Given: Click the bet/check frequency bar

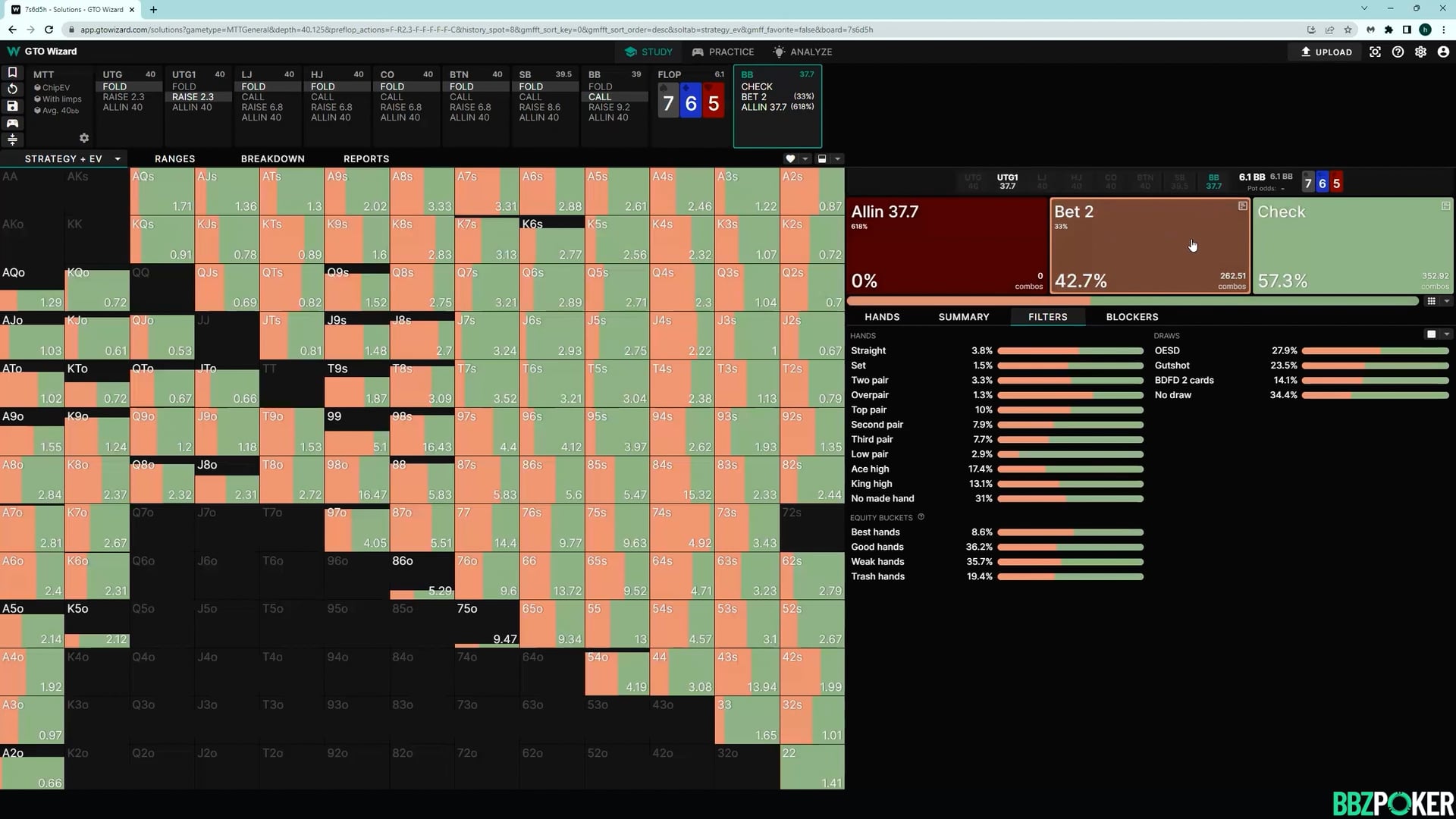Looking at the screenshot, I should click(x=1131, y=301).
